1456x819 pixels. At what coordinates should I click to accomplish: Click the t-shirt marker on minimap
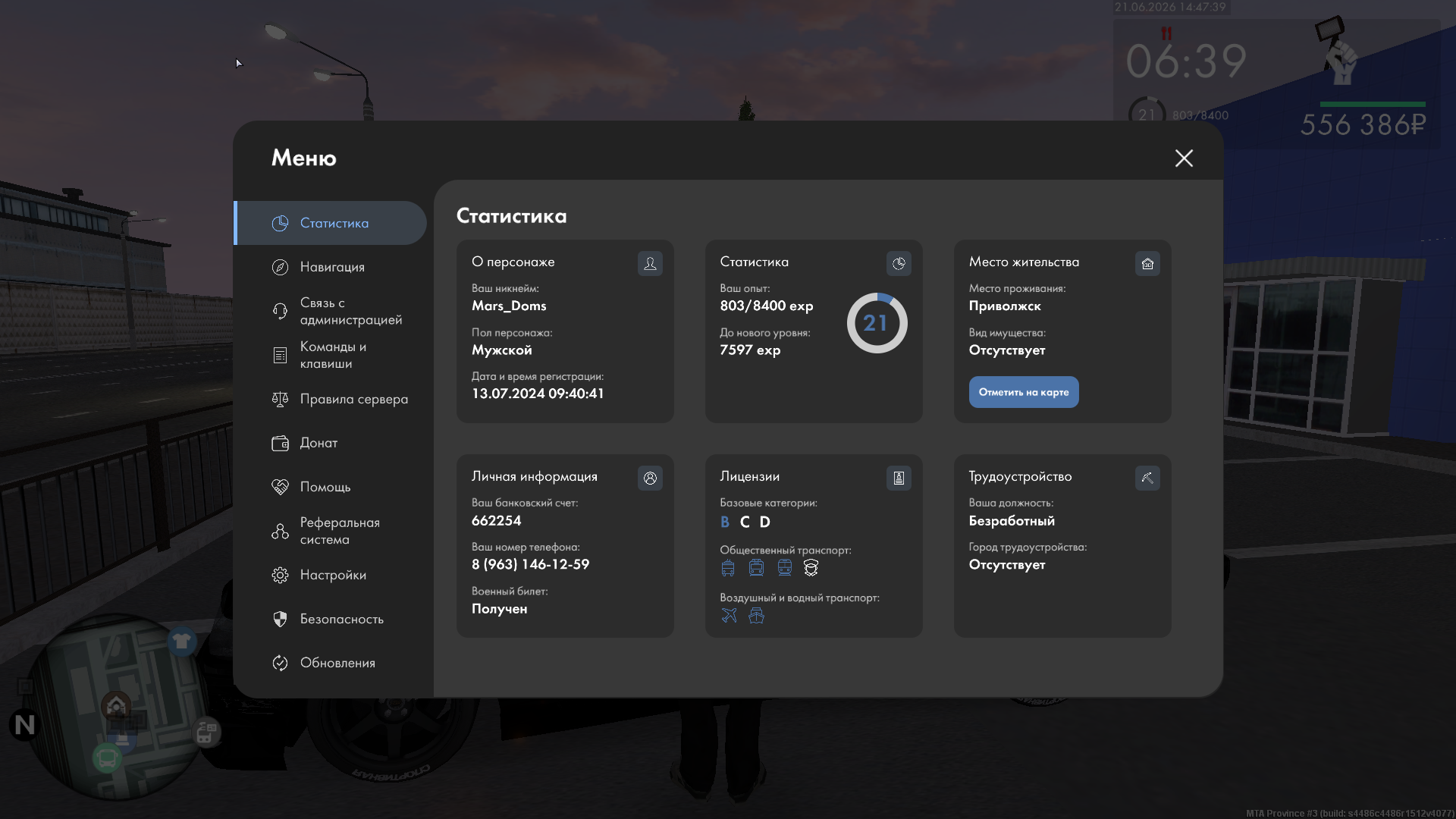(181, 642)
